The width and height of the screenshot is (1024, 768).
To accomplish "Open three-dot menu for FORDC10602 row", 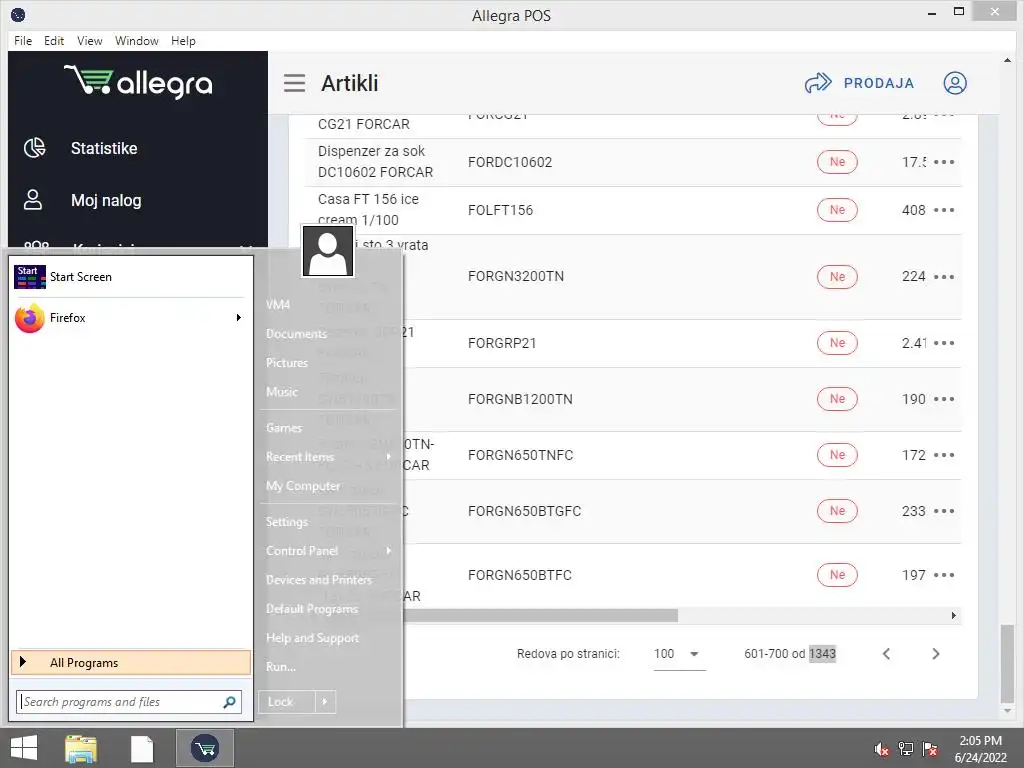I will pyautogui.click(x=944, y=162).
